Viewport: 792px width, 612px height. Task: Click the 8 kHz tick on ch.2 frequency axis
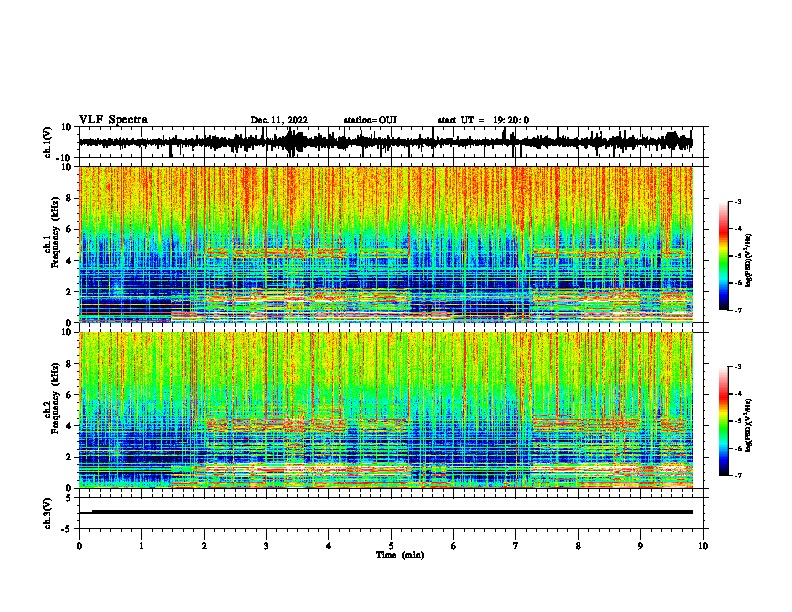click(x=69, y=364)
